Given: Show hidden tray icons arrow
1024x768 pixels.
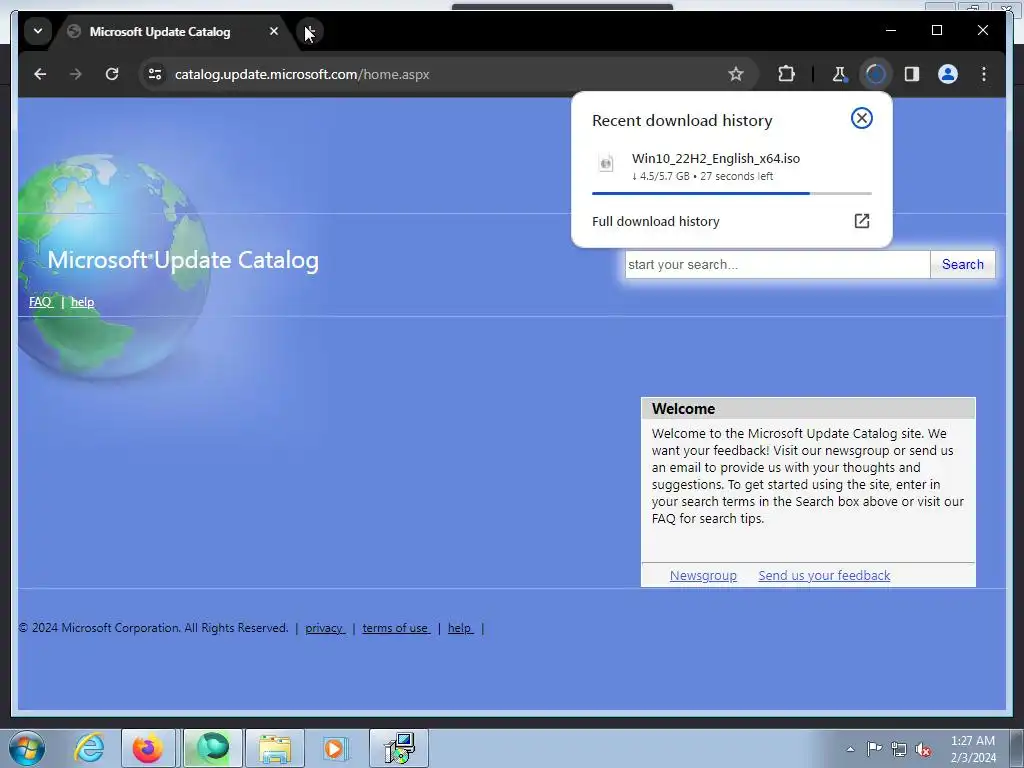Looking at the screenshot, I should tap(850, 749).
